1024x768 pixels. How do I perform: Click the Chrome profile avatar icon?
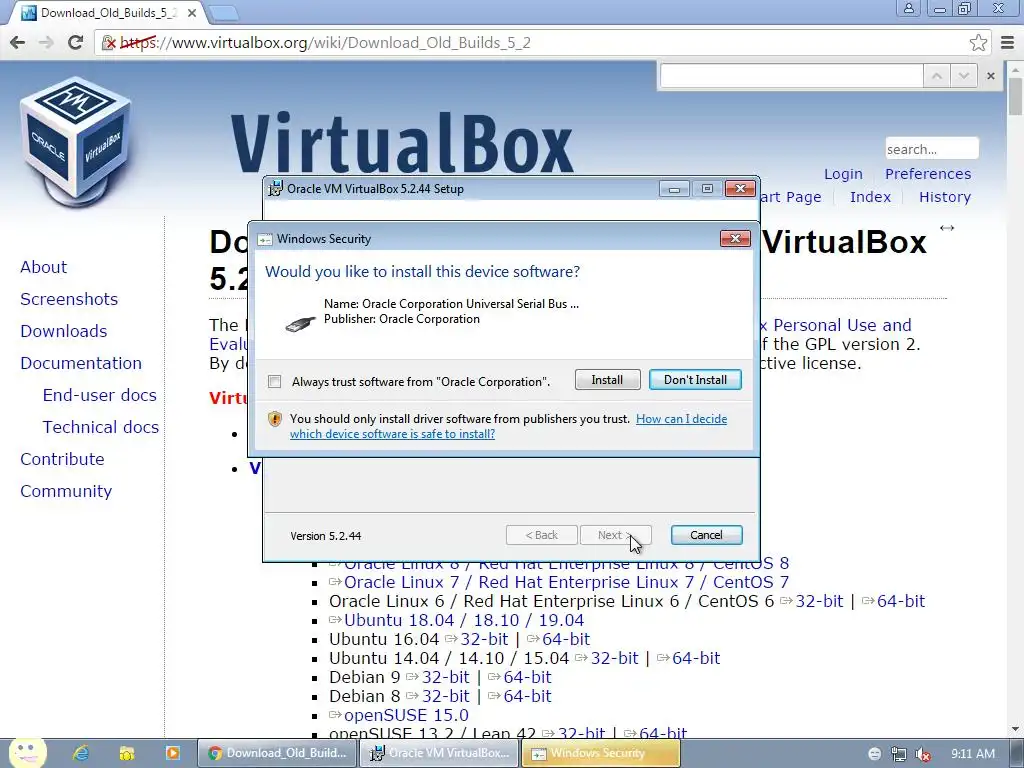(x=908, y=8)
